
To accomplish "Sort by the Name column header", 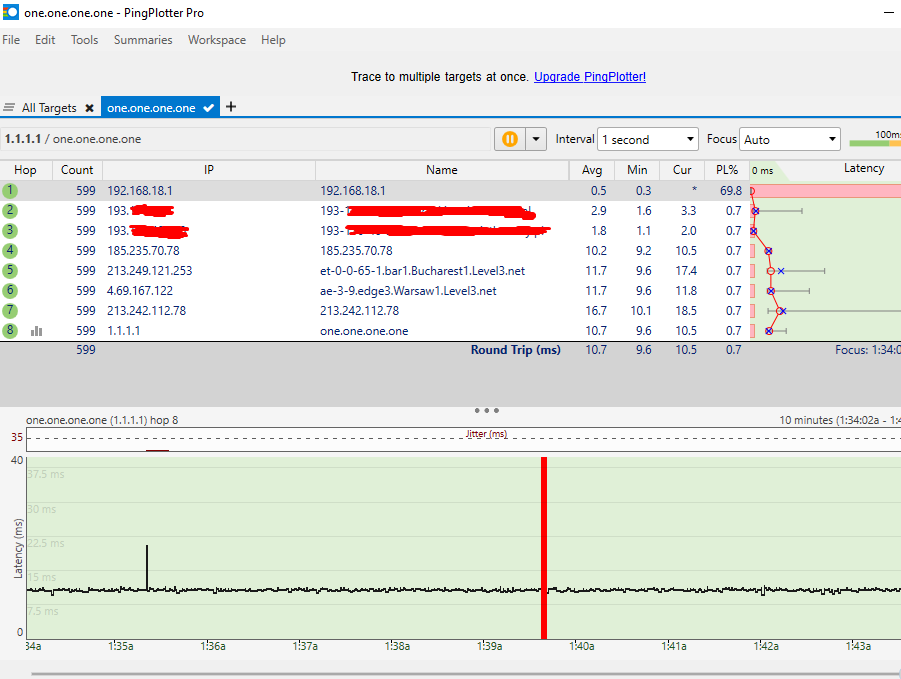I will tap(442, 170).
